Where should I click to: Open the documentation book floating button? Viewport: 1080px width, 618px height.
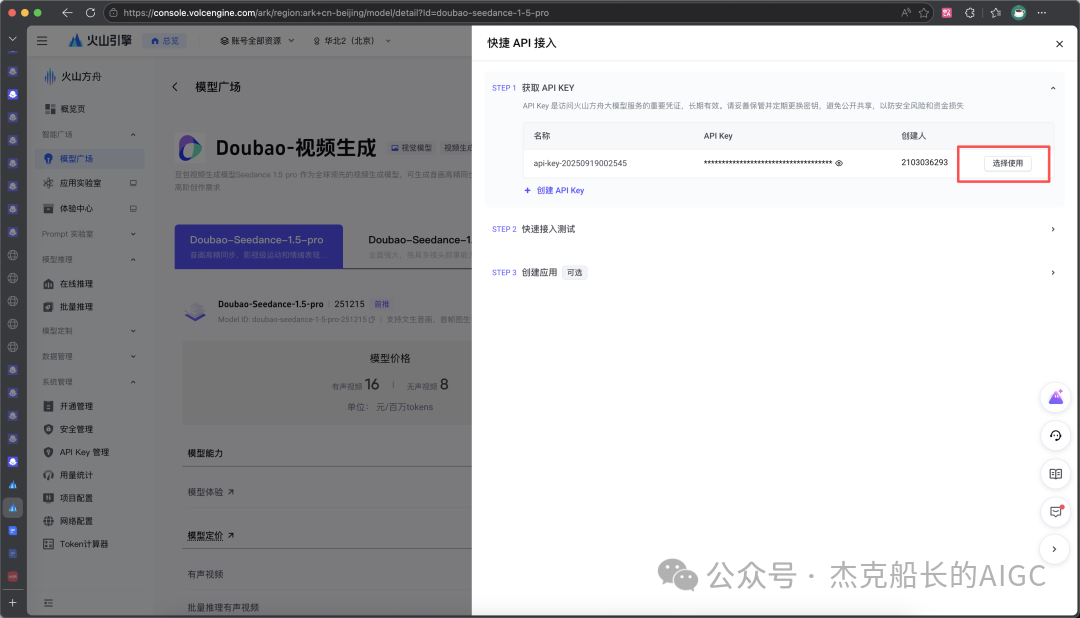1055,474
